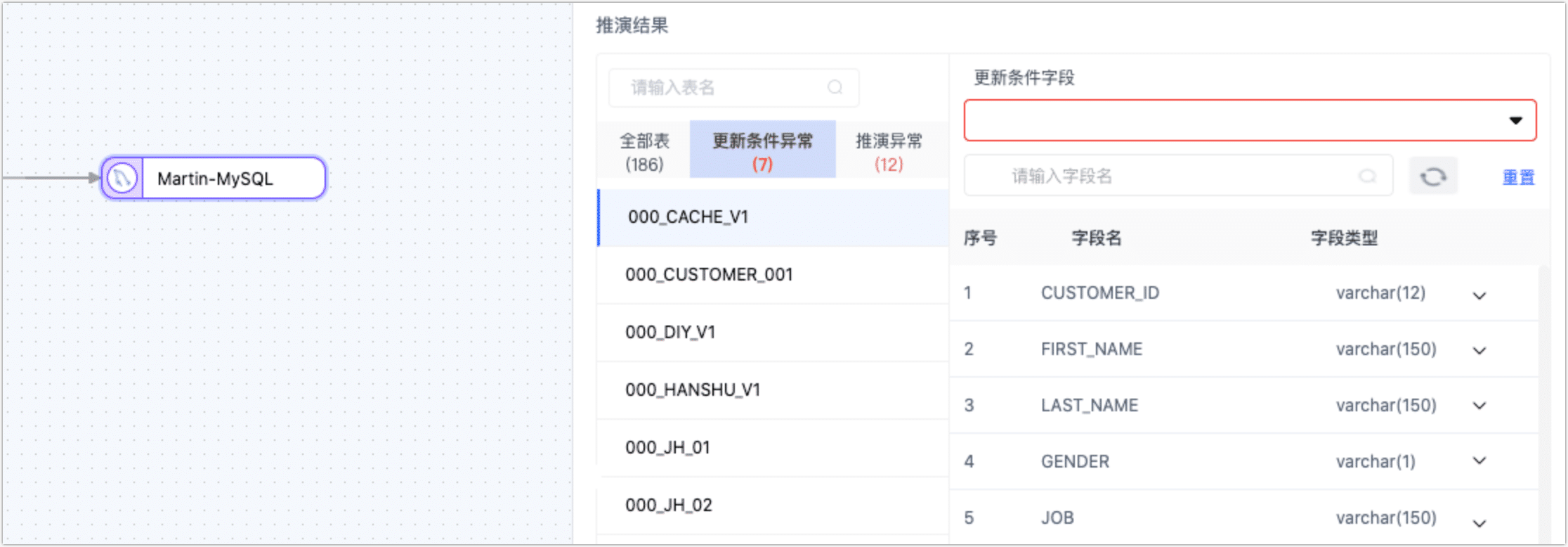Select table 000_CUSTOMER_001 in list
Viewport: 1568px width, 547px height.
coord(709,274)
